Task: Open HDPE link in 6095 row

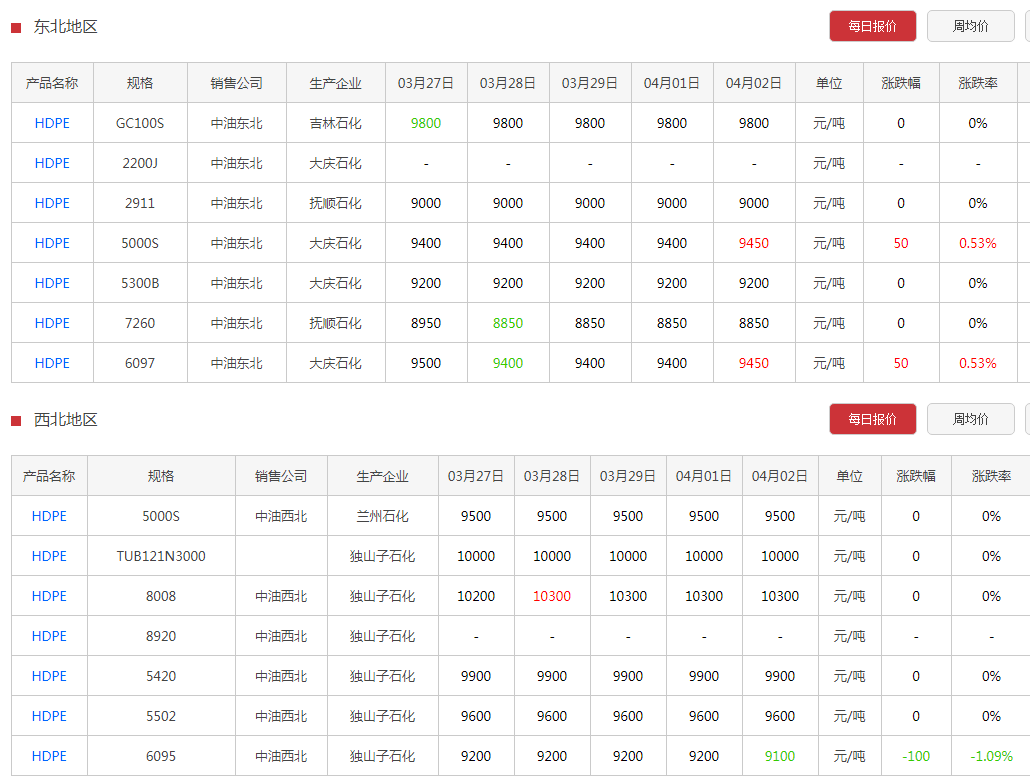Action: coord(49,756)
